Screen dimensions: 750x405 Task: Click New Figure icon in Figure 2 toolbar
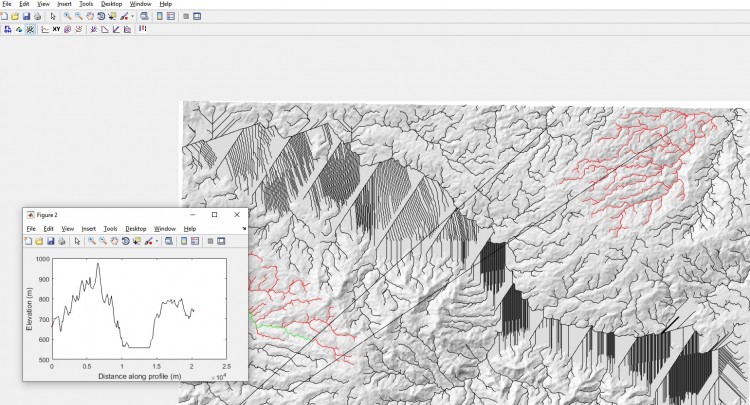[x=28, y=241]
